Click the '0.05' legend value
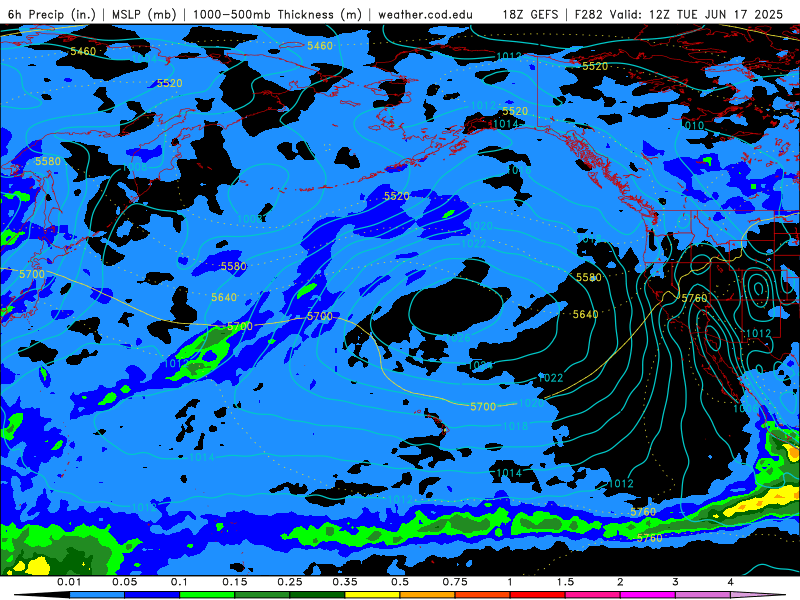The image size is (800, 600). click(x=124, y=582)
